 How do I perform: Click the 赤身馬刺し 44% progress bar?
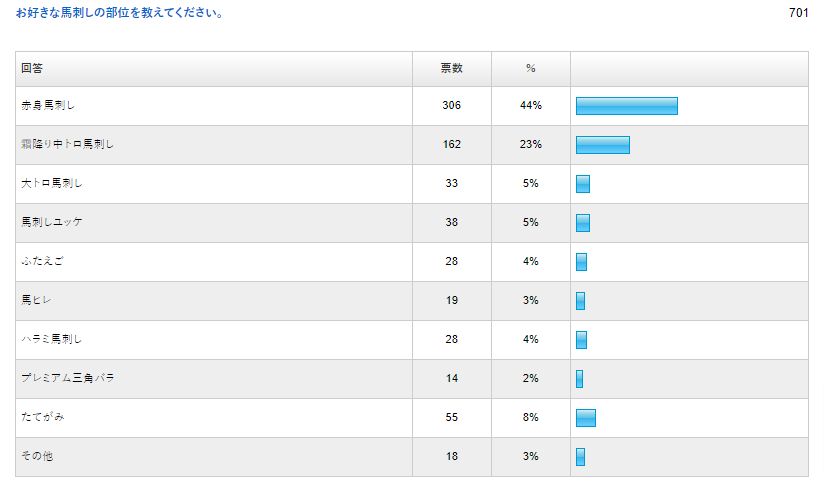[x=627, y=106]
